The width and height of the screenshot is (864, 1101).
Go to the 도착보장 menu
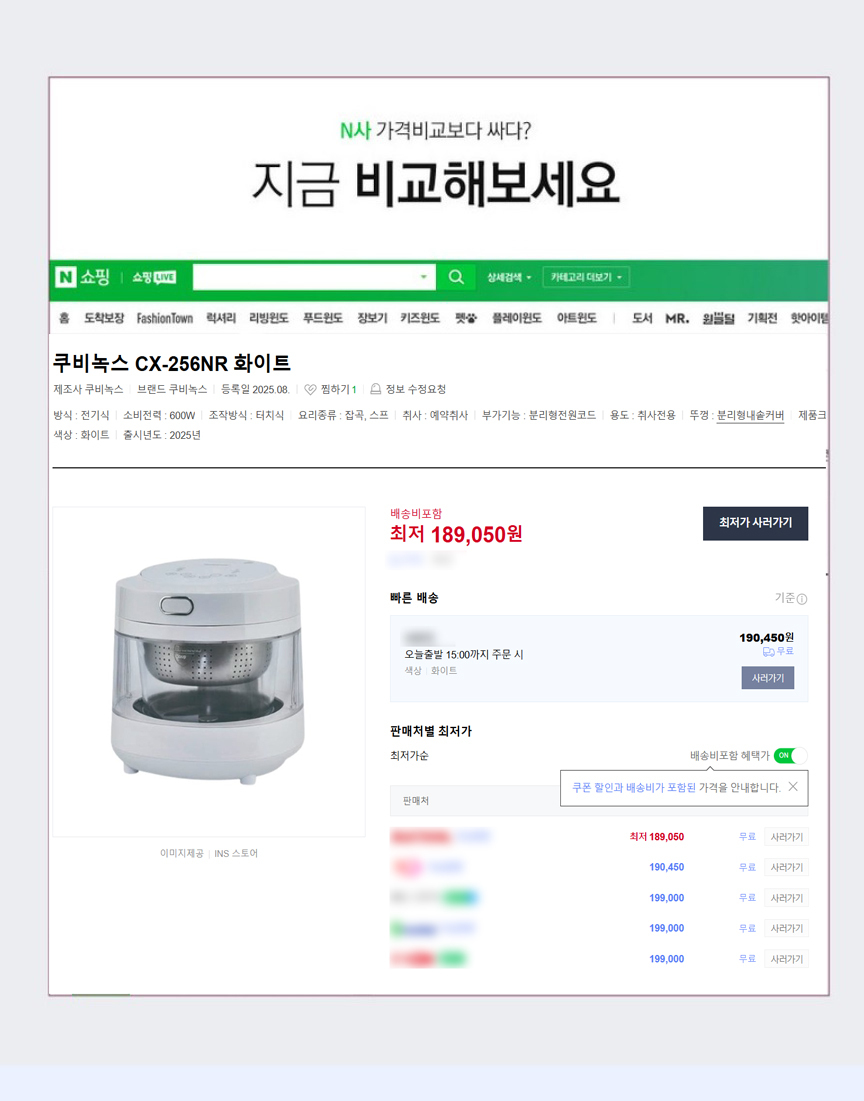104,319
